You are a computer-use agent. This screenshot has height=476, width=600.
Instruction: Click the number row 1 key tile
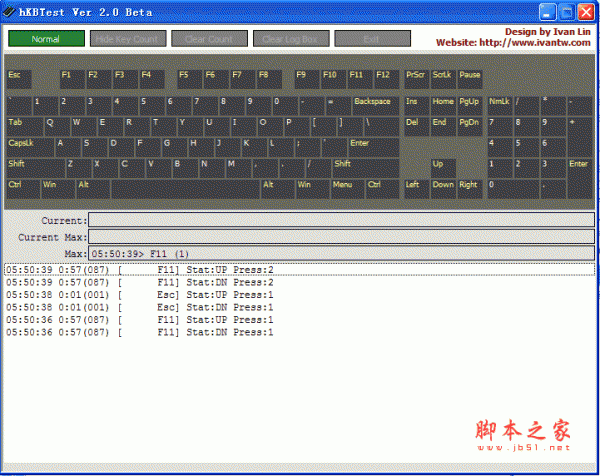46,106
